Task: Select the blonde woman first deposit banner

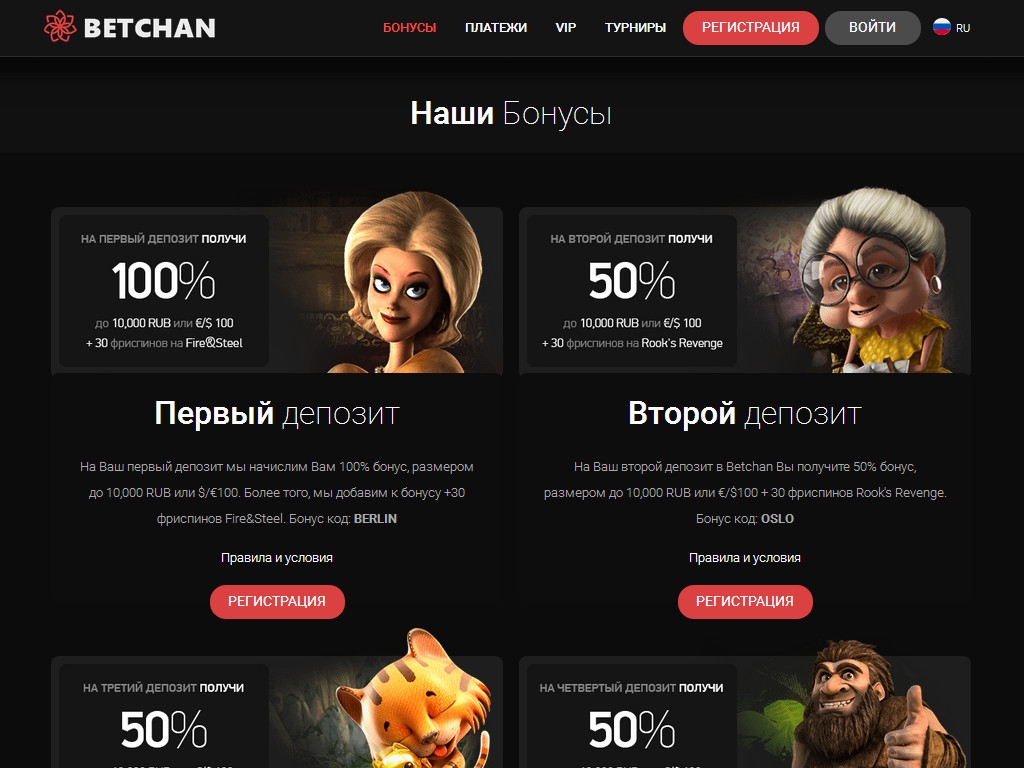Action: pos(277,289)
